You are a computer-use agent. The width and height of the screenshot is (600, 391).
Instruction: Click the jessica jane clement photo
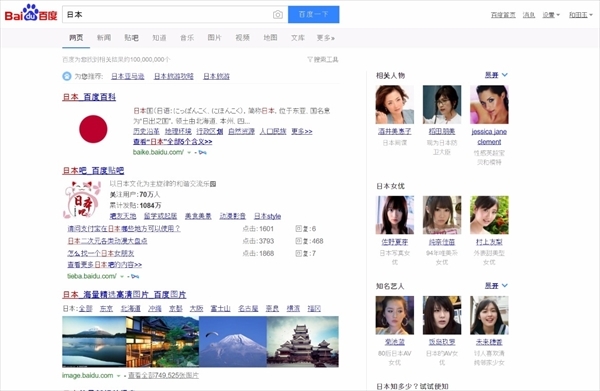(x=489, y=104)
